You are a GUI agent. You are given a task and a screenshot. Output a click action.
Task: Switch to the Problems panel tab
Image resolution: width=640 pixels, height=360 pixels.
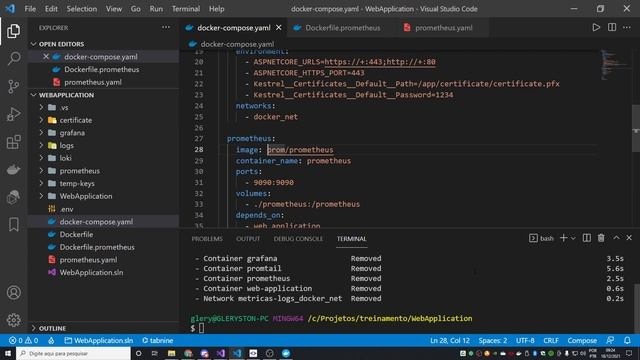tap(207, 238)
